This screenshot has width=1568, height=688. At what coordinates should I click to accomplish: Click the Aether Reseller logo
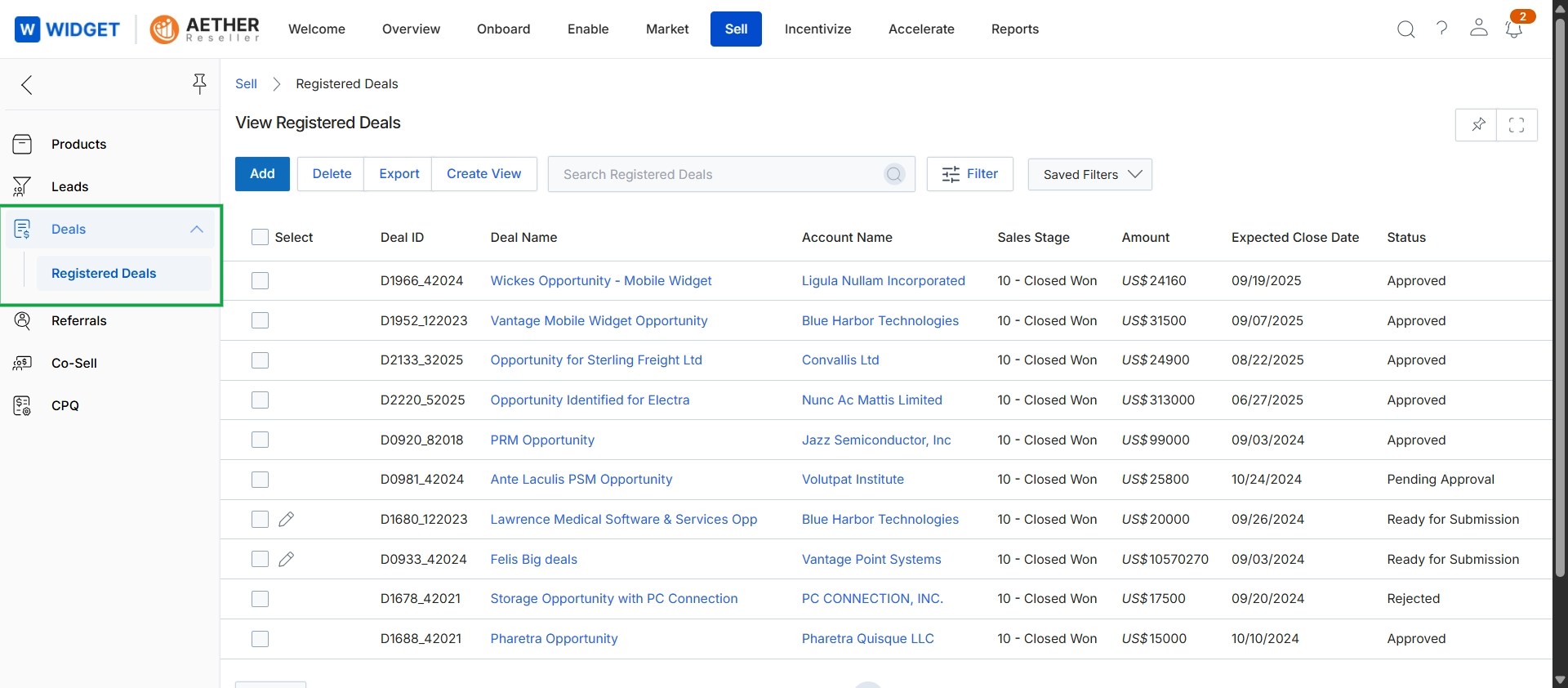(205, 29)
